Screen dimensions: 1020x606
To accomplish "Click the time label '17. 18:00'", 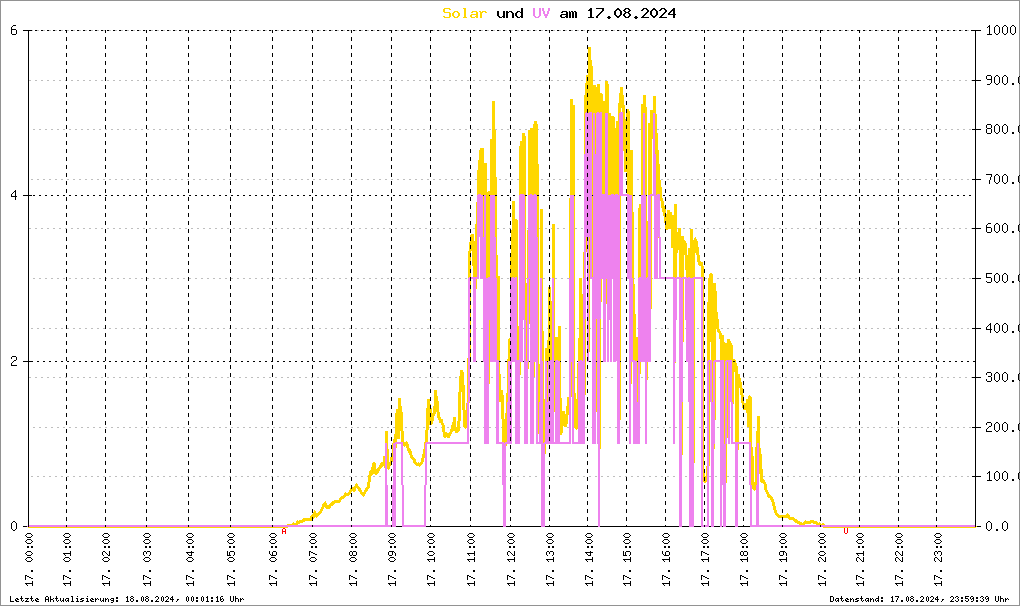I will coord(744,559).
